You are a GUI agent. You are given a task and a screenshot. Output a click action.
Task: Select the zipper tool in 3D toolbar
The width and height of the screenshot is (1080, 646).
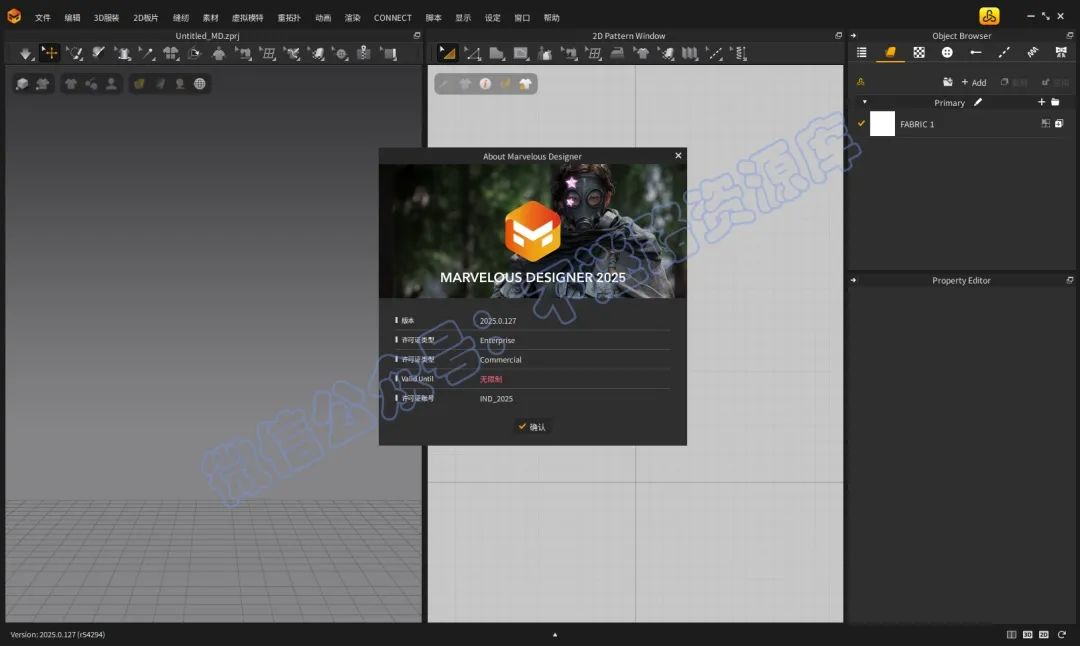pos(364,53)
